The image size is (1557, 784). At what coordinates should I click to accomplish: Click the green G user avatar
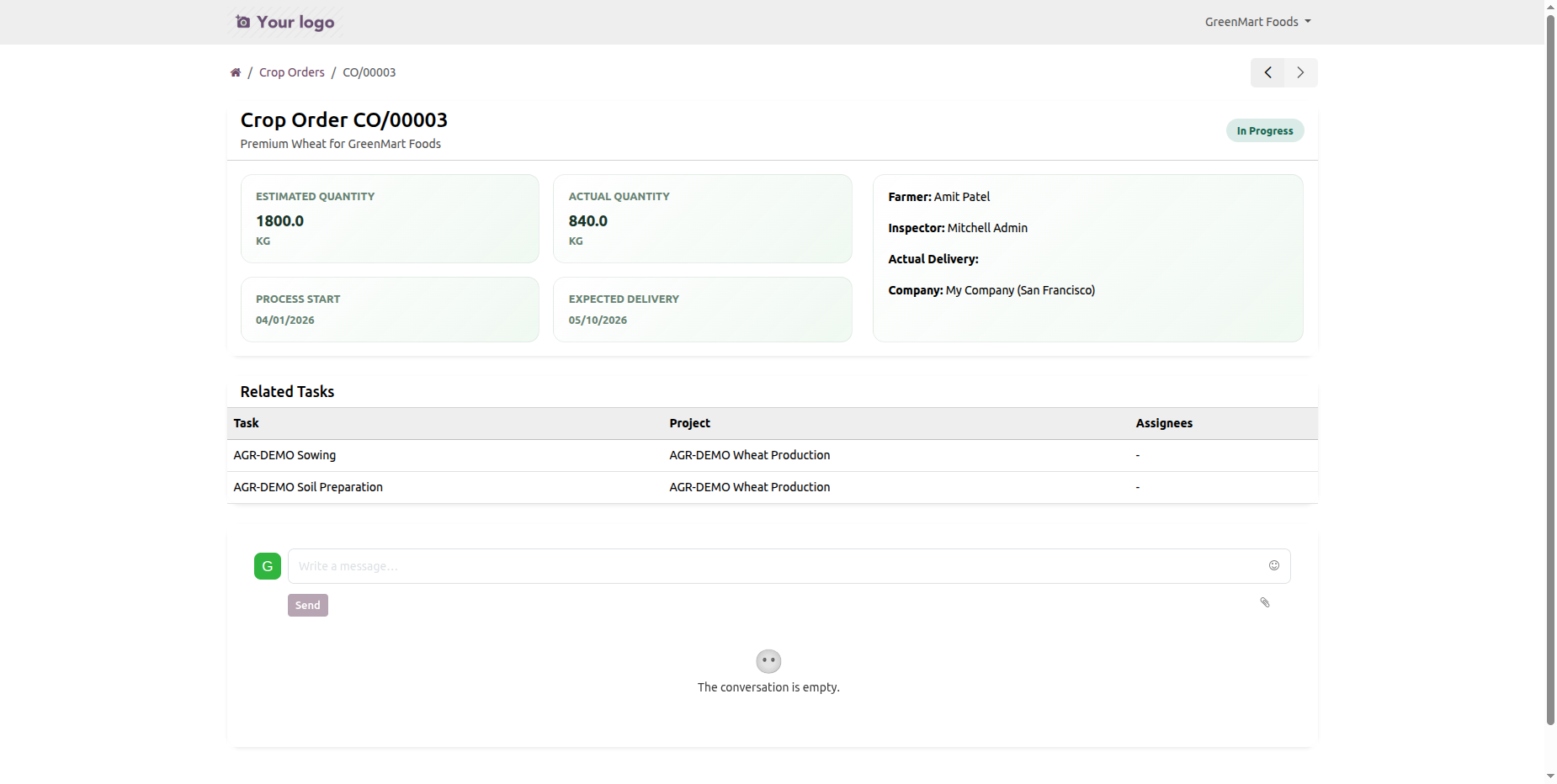[x=268, y=566]
